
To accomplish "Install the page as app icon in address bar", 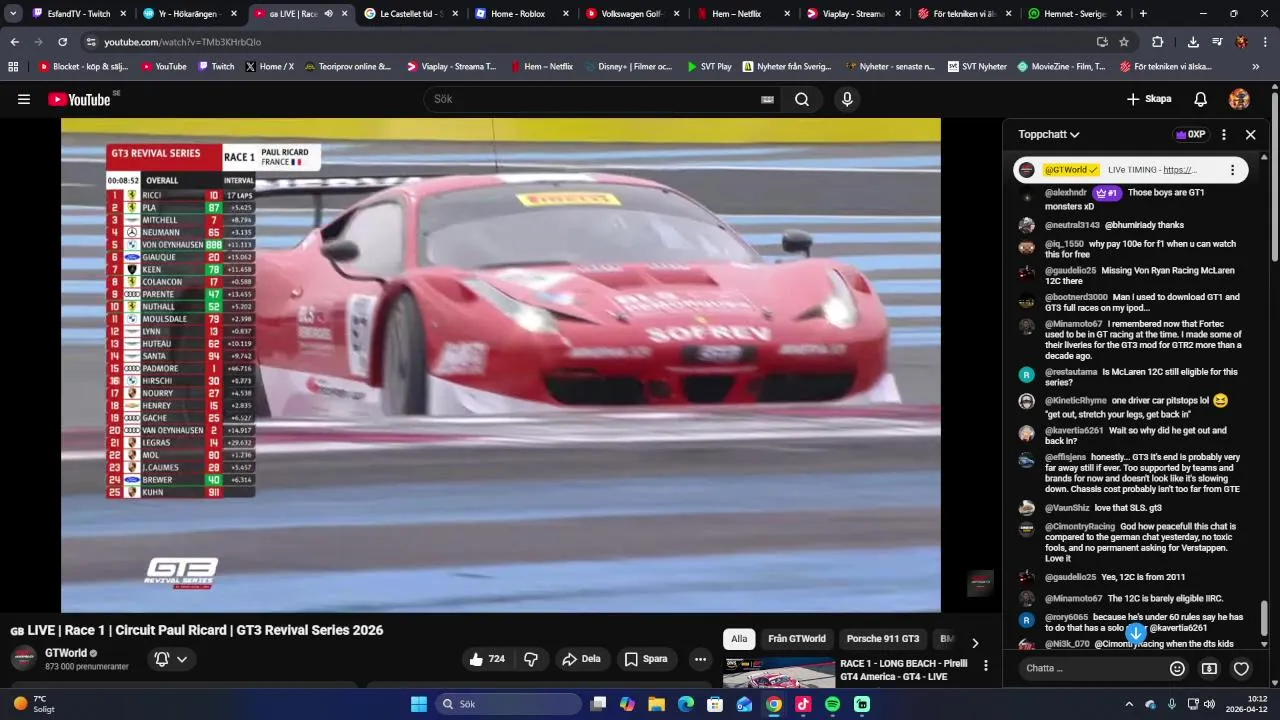I will [1102, 42].
